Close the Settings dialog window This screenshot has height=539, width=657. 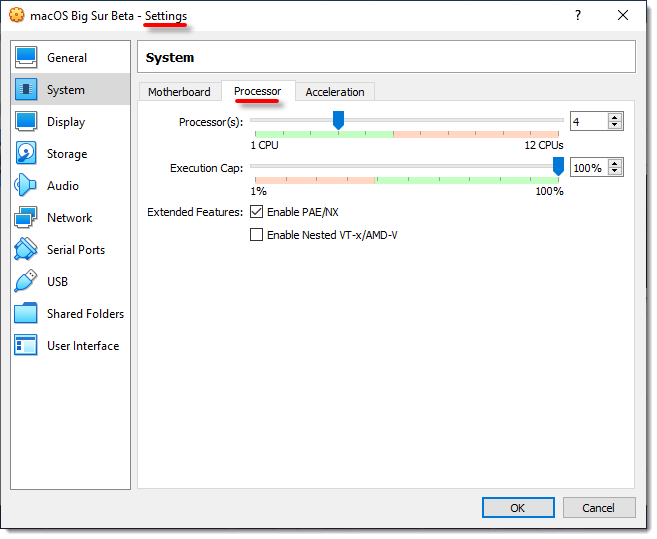coord(623,16)
